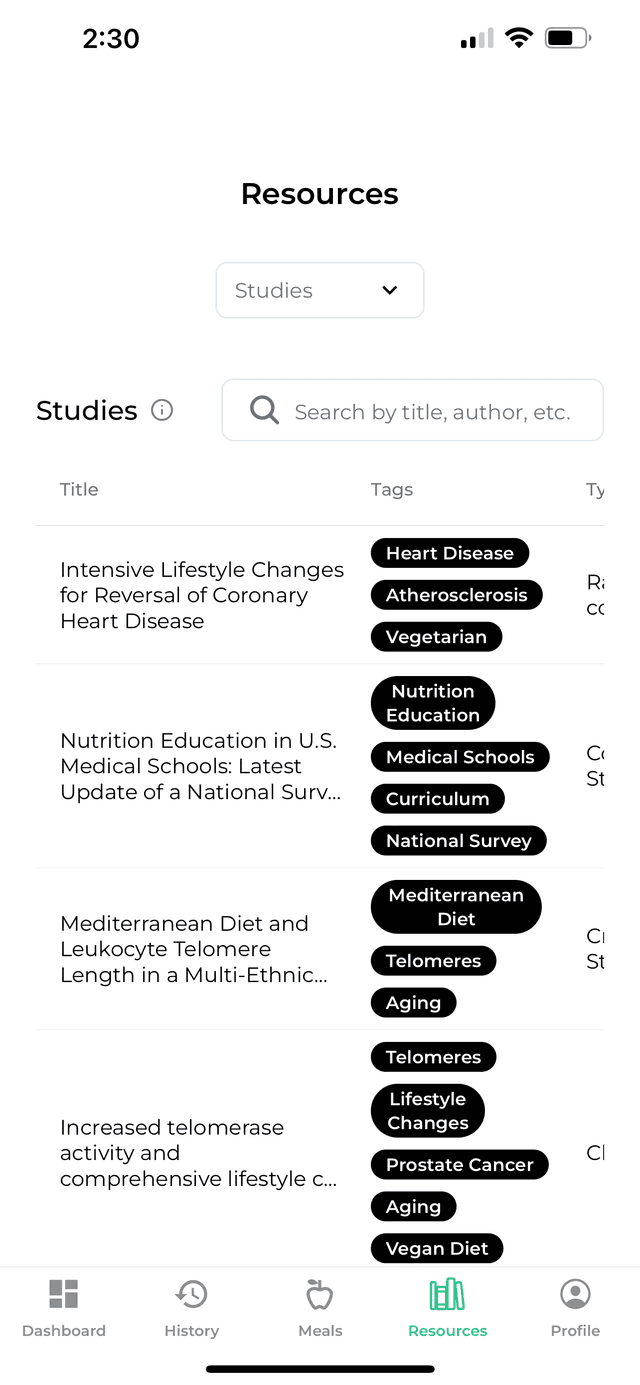Expand the Studies dropdown chevron
Screen dimensions: 640x1385
390,290
